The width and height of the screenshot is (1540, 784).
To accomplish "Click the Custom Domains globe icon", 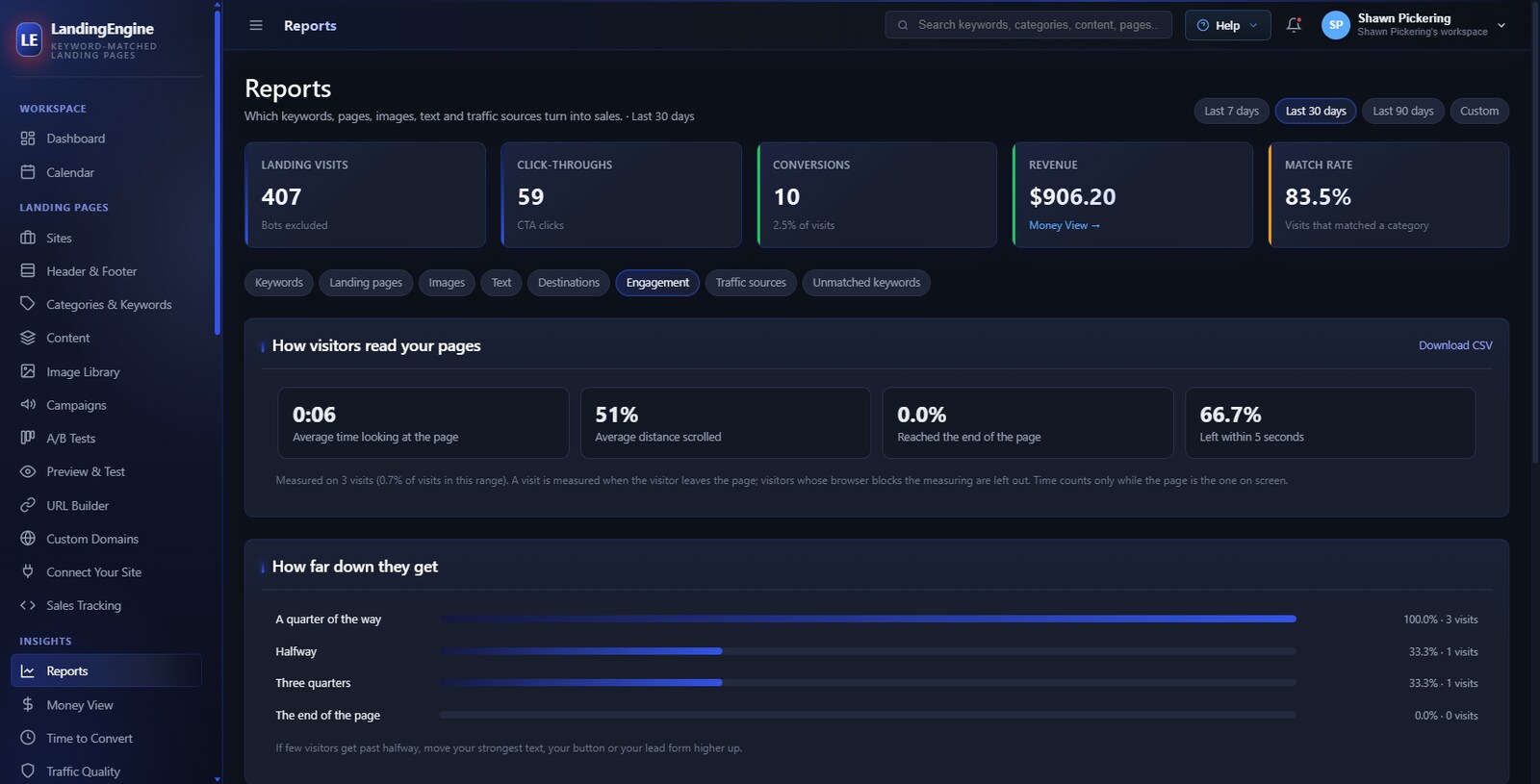I will (x=28, y=539).
